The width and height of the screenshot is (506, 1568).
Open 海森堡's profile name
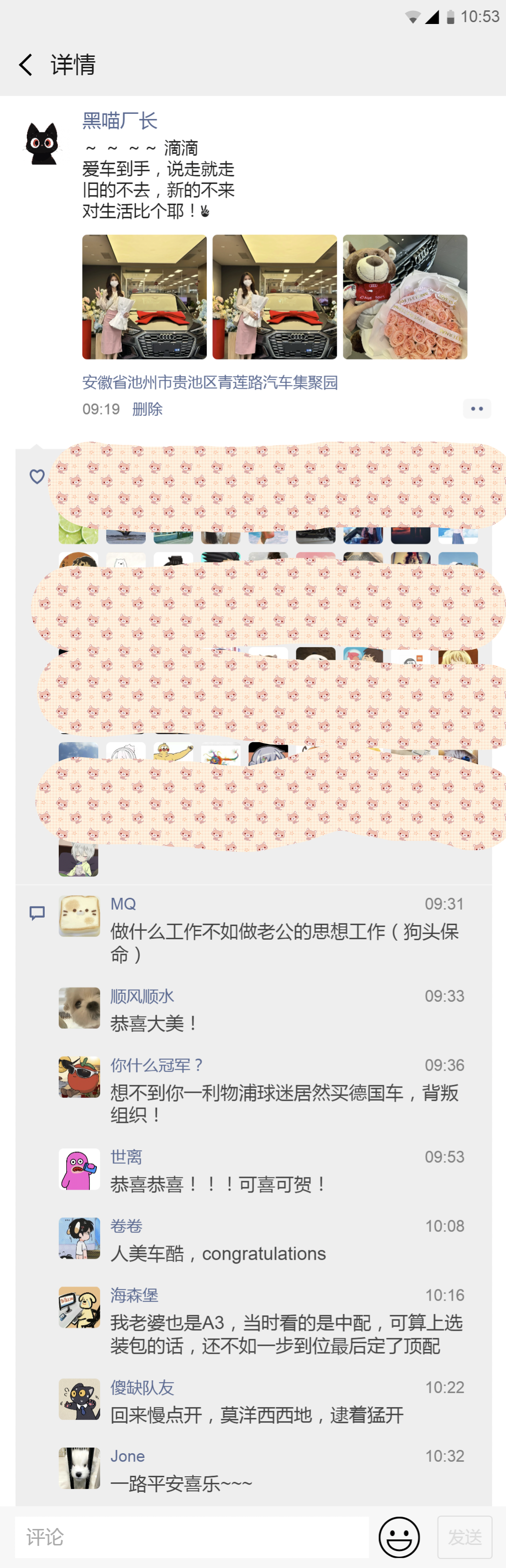point(134,1295)
